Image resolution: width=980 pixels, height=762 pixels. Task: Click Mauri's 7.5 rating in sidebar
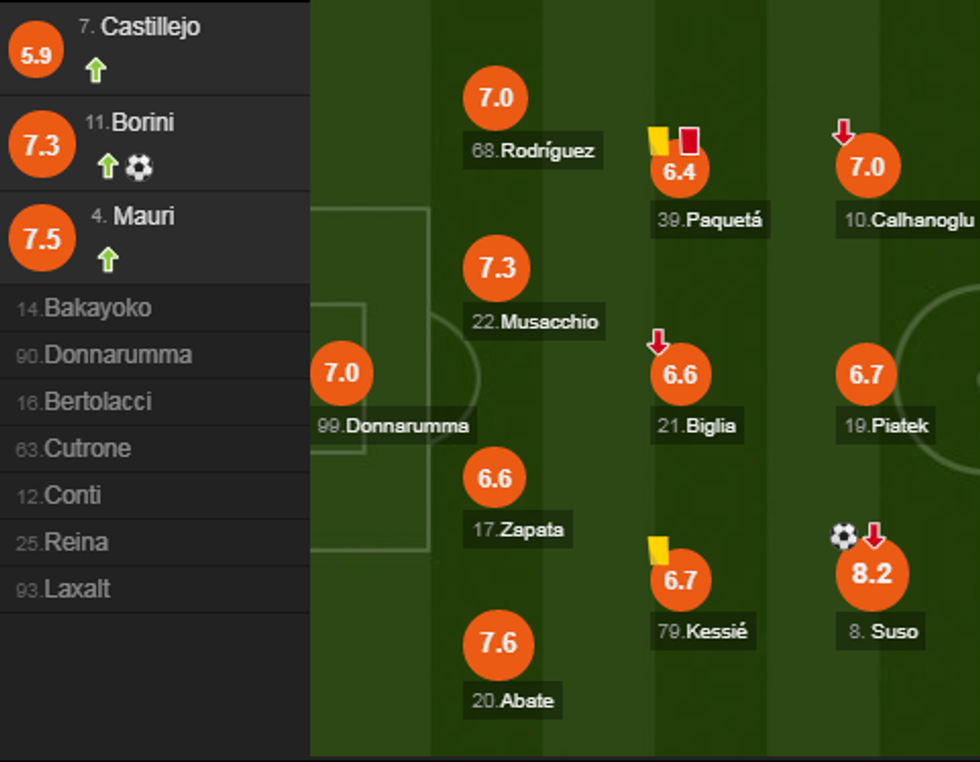click(x=42, y=239)
